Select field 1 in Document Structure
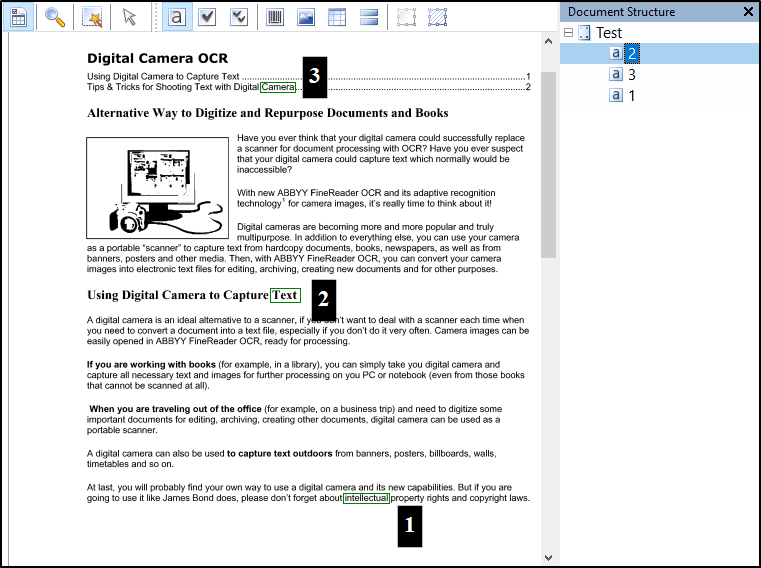761x568 pixels. (x=631, y=96)
